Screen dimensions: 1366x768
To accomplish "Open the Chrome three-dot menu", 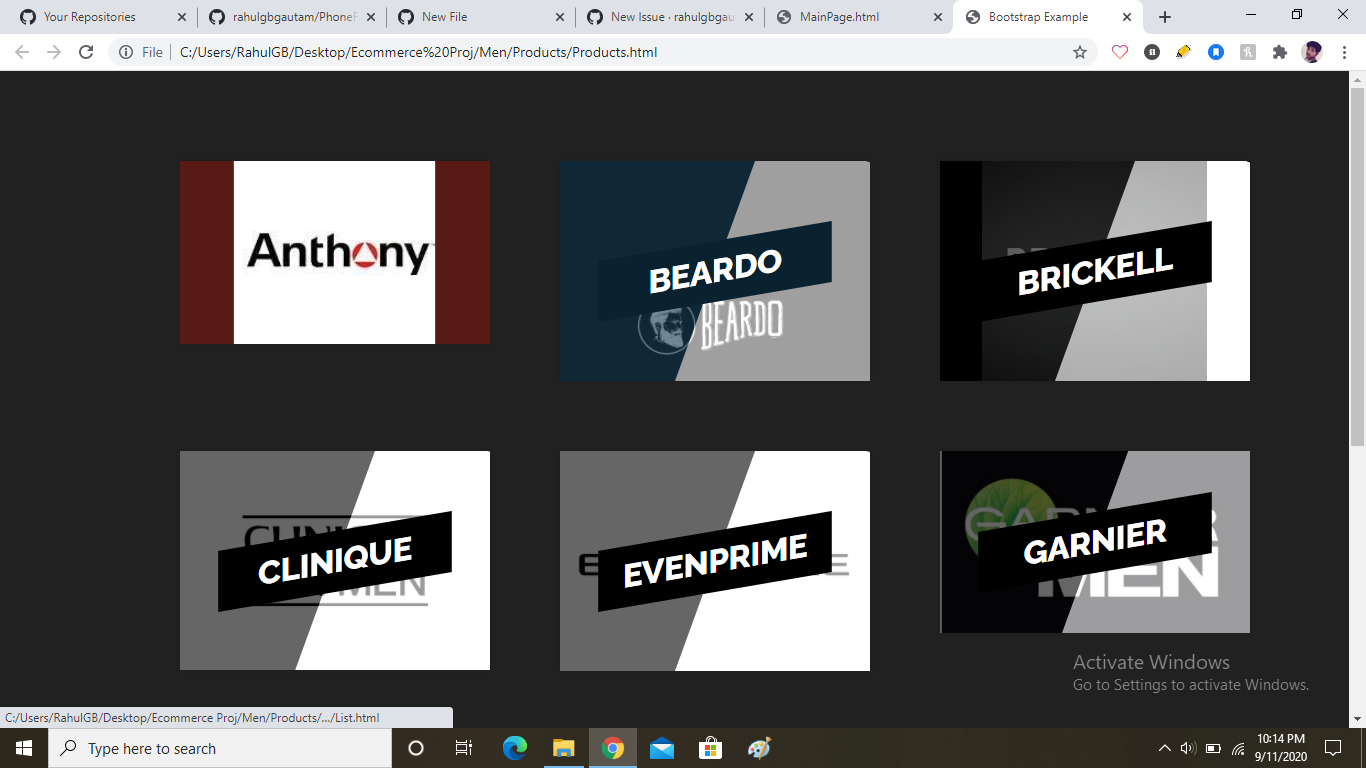I will coord(1342,52).
